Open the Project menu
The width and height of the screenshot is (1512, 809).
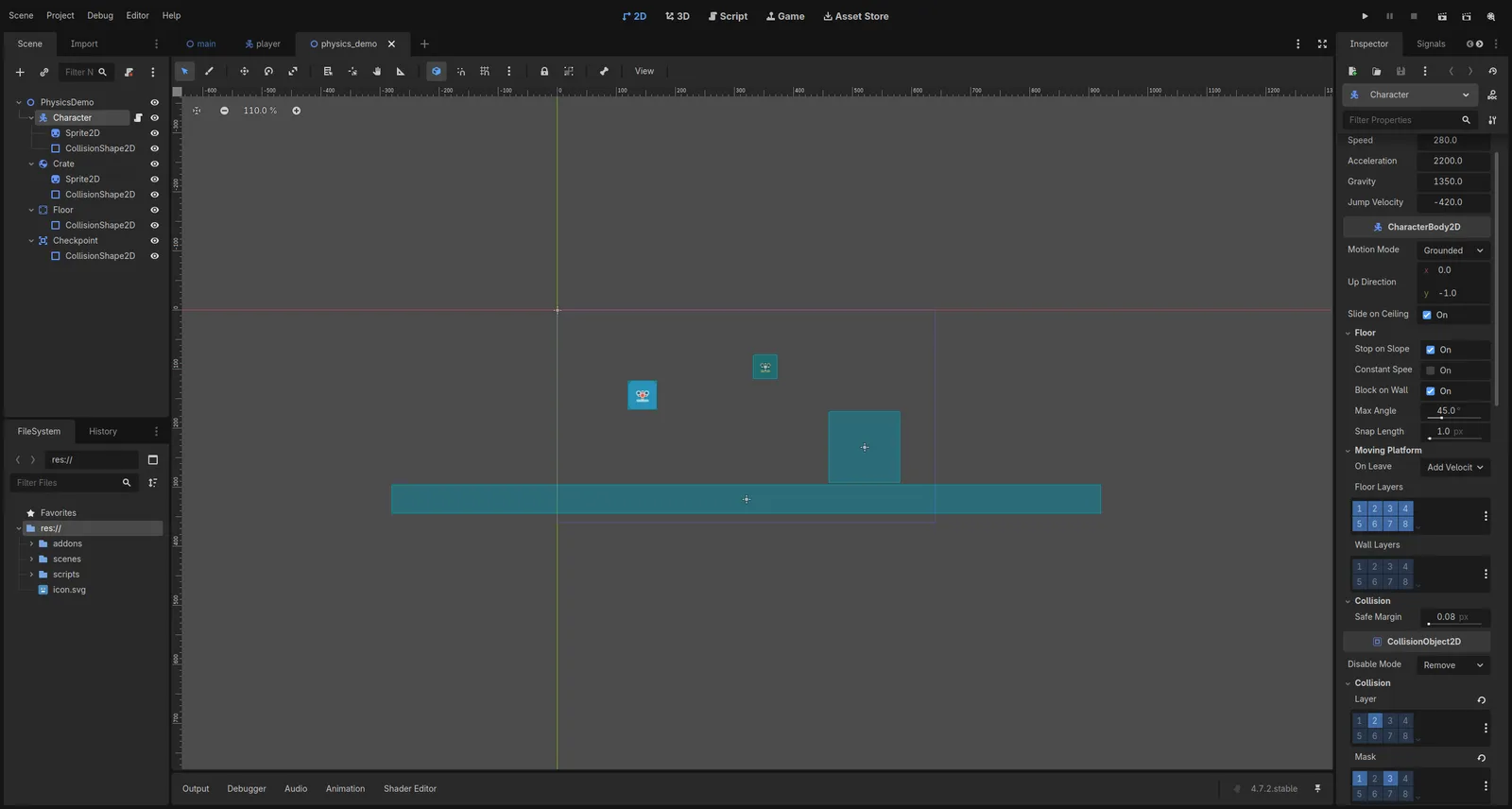[60, 15]
